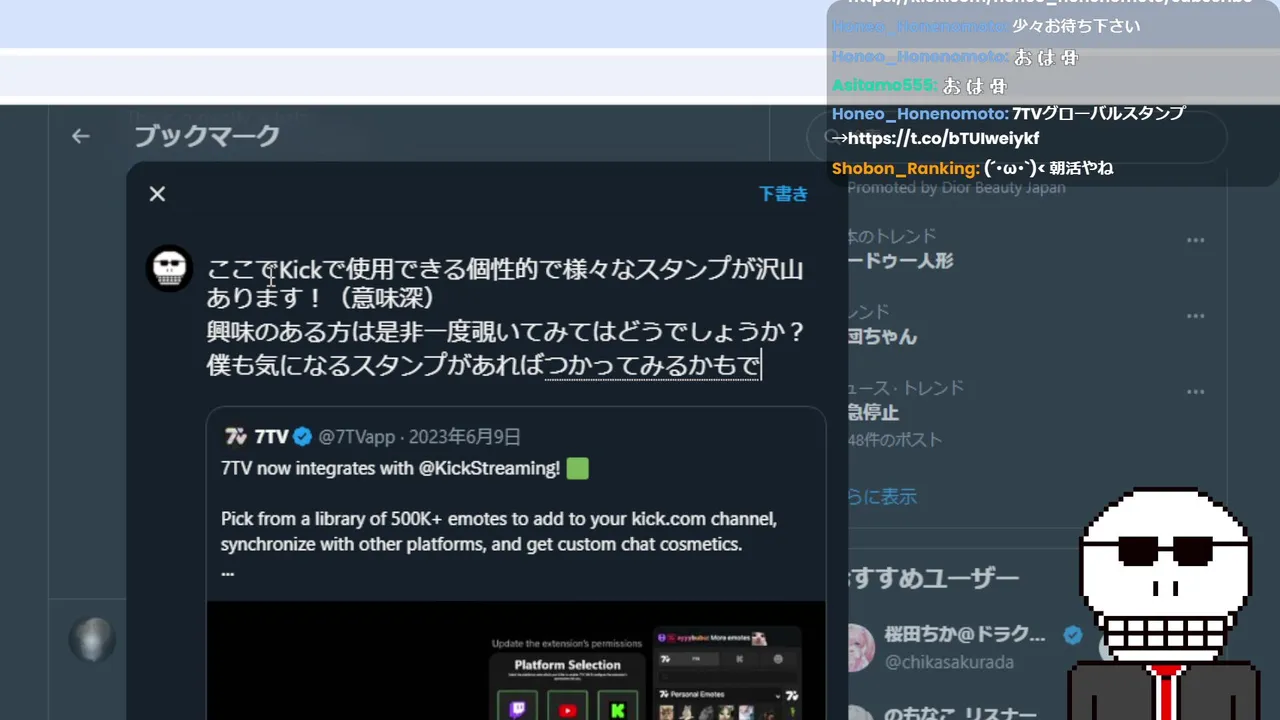Open the quoted 7TV account name

pyautogui.click(x=271, y=437)
